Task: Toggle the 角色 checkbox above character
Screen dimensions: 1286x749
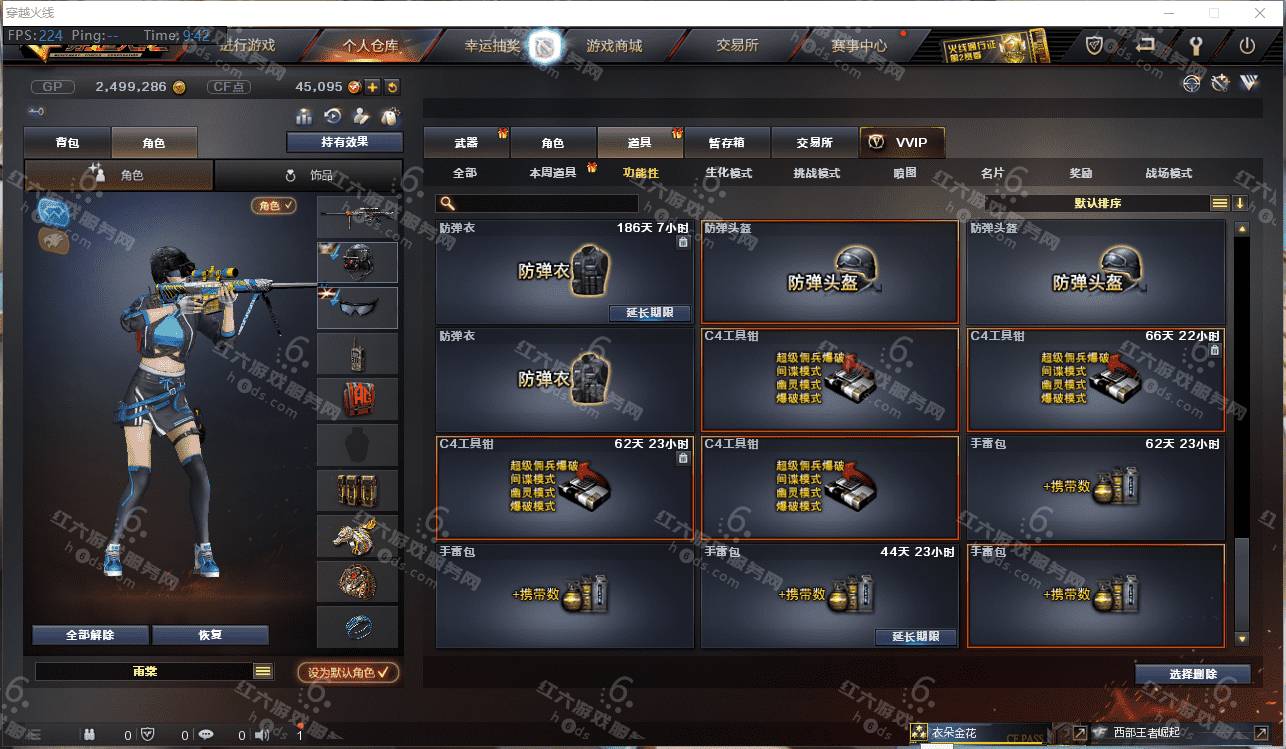Action: tap(274, 205)
